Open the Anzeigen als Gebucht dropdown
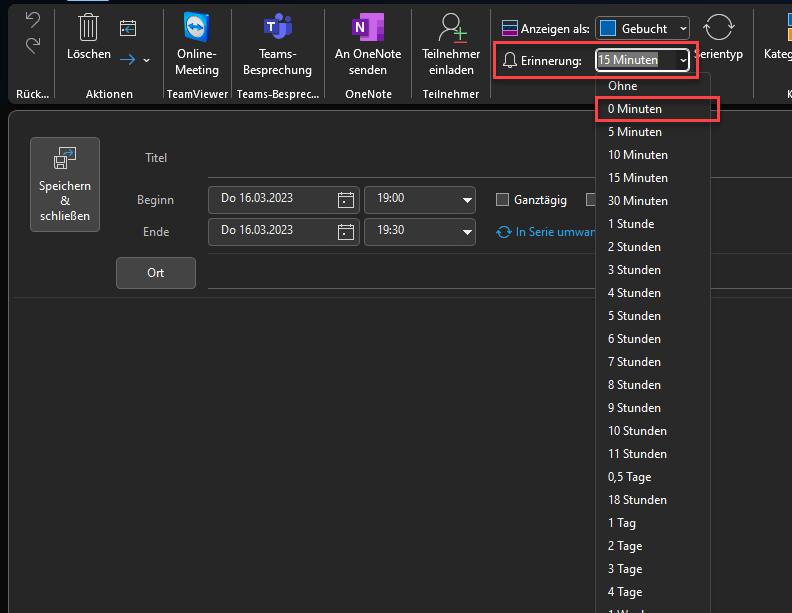Image resolution: width=792 pixels, height=613 pixels. 642,28
